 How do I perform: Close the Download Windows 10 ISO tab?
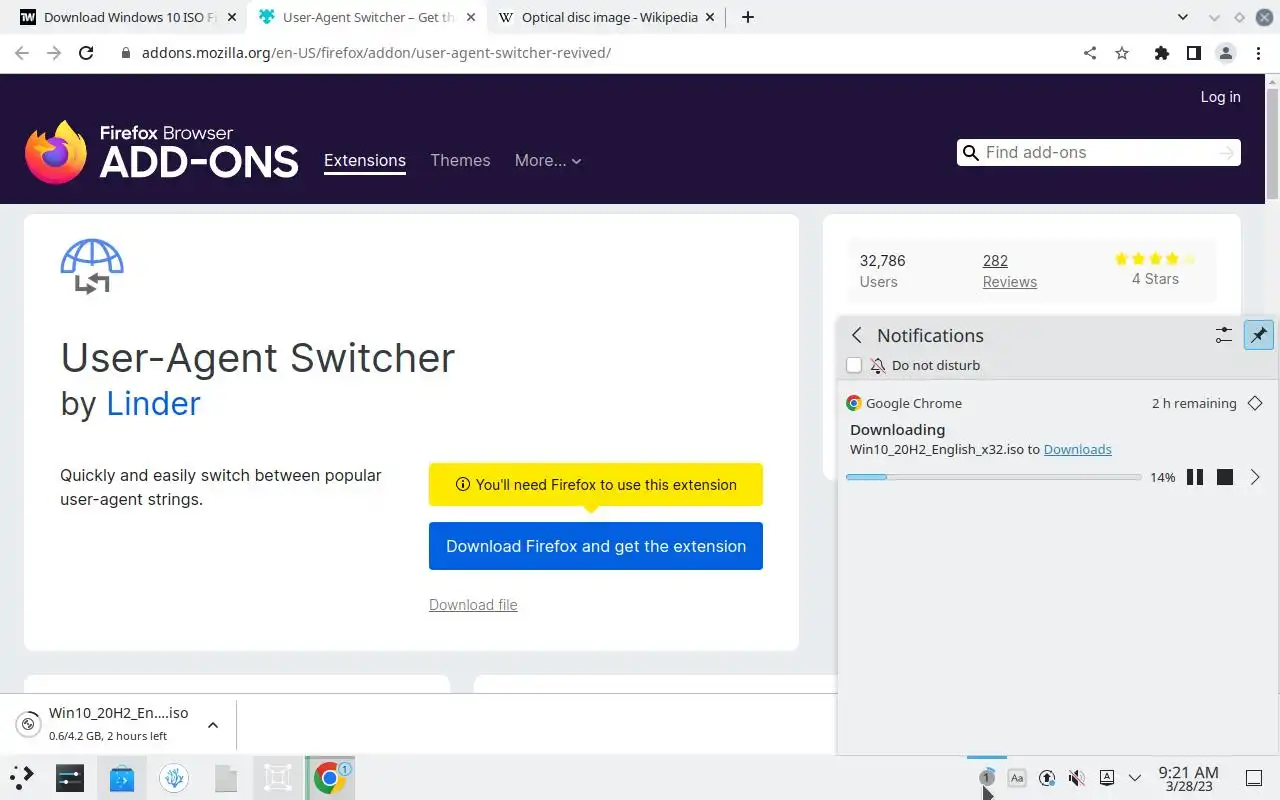tap(232, 17)
